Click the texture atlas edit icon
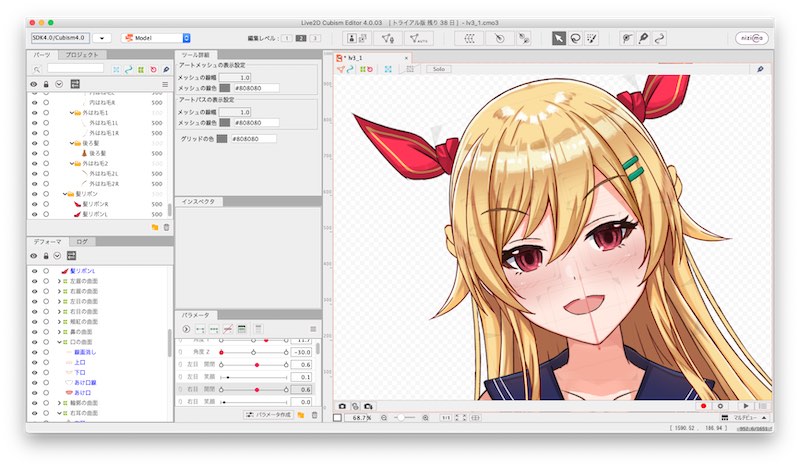This screenshot has width=800, height=467. pyautogui.click(x=357, y=38)
